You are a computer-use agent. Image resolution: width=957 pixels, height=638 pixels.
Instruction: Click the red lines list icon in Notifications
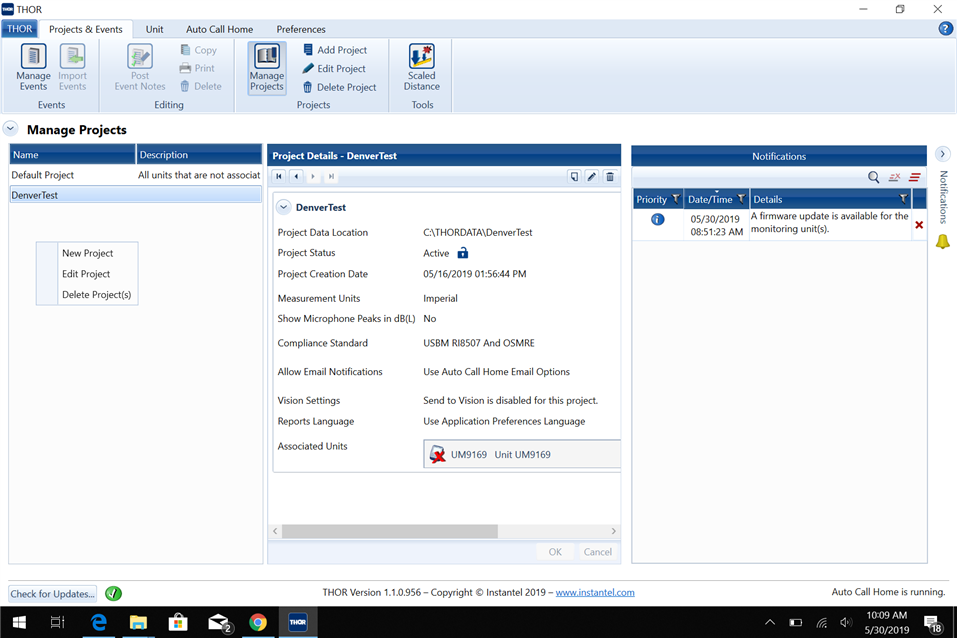pos(914,177)
